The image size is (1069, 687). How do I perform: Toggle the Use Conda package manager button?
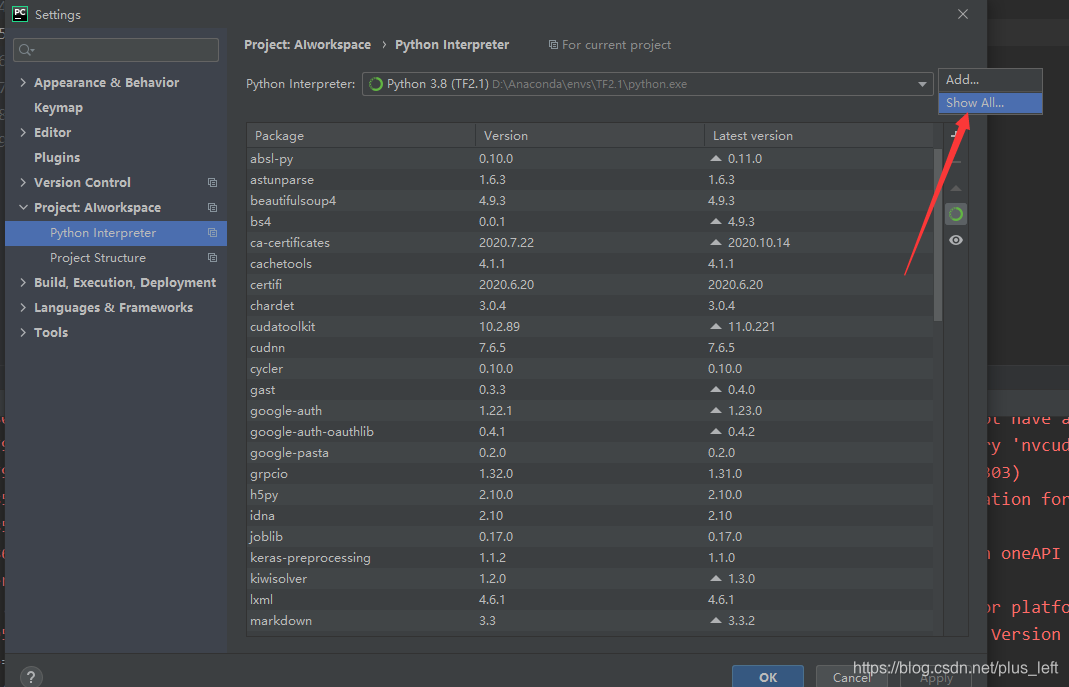click(956, 214)
